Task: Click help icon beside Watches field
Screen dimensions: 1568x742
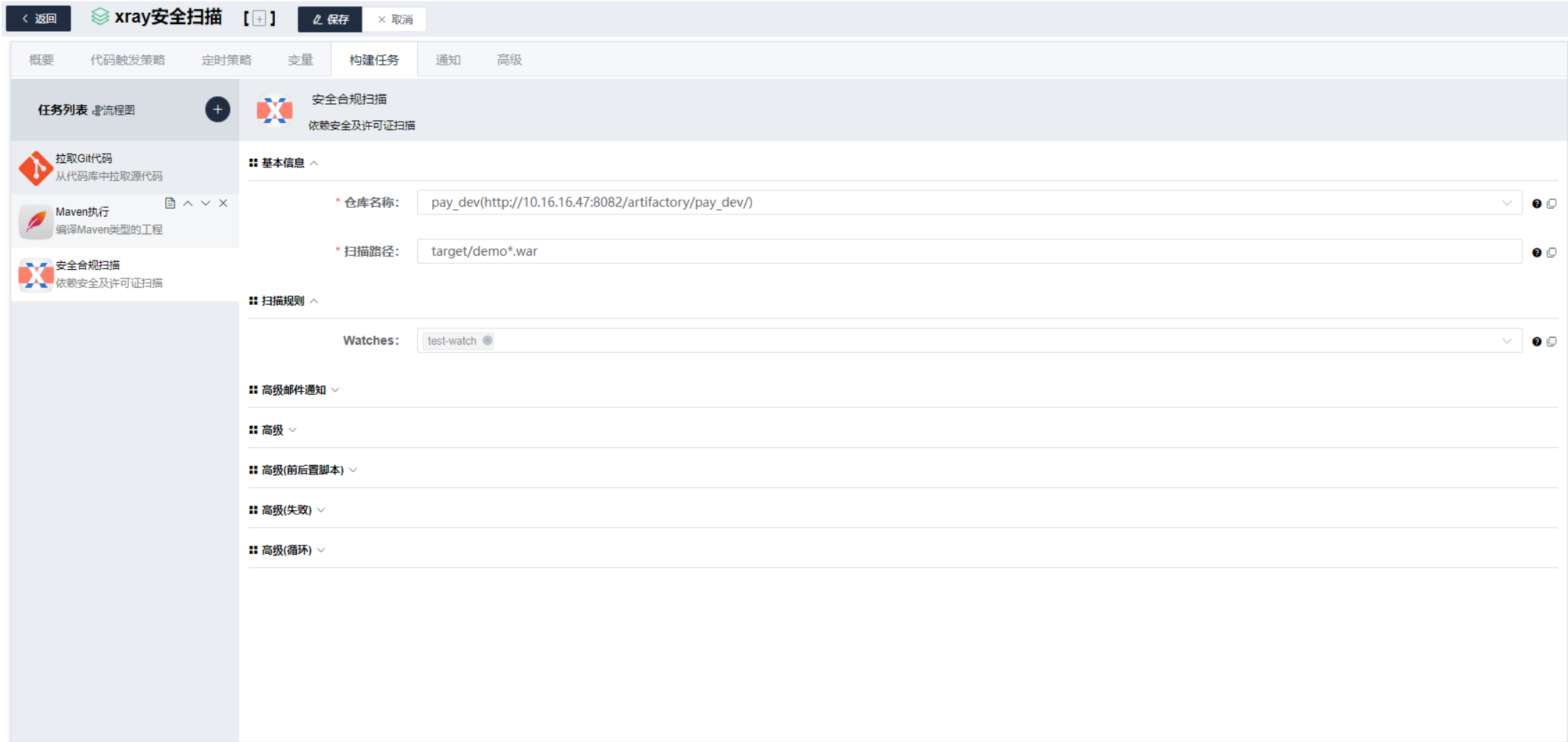Action: [1536, 342]
